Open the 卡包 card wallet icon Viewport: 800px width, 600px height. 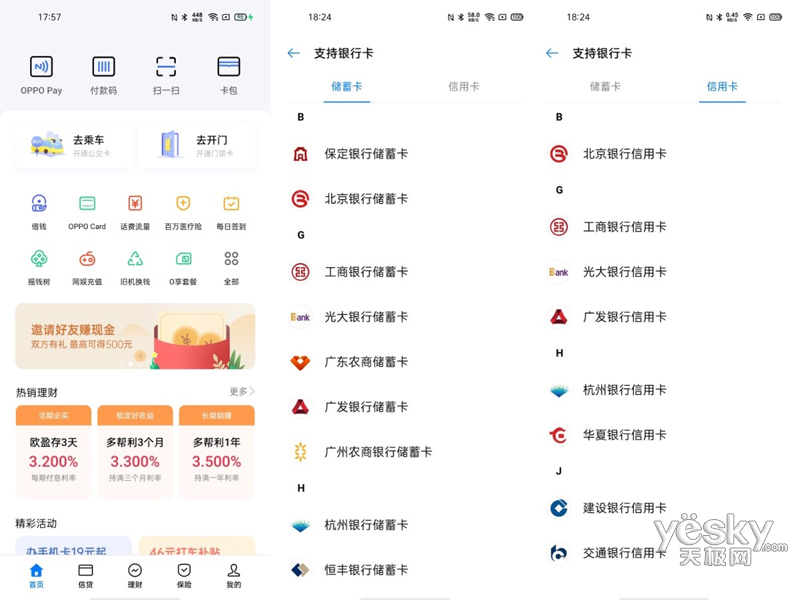pyautogui.click(x=229, y=67)
